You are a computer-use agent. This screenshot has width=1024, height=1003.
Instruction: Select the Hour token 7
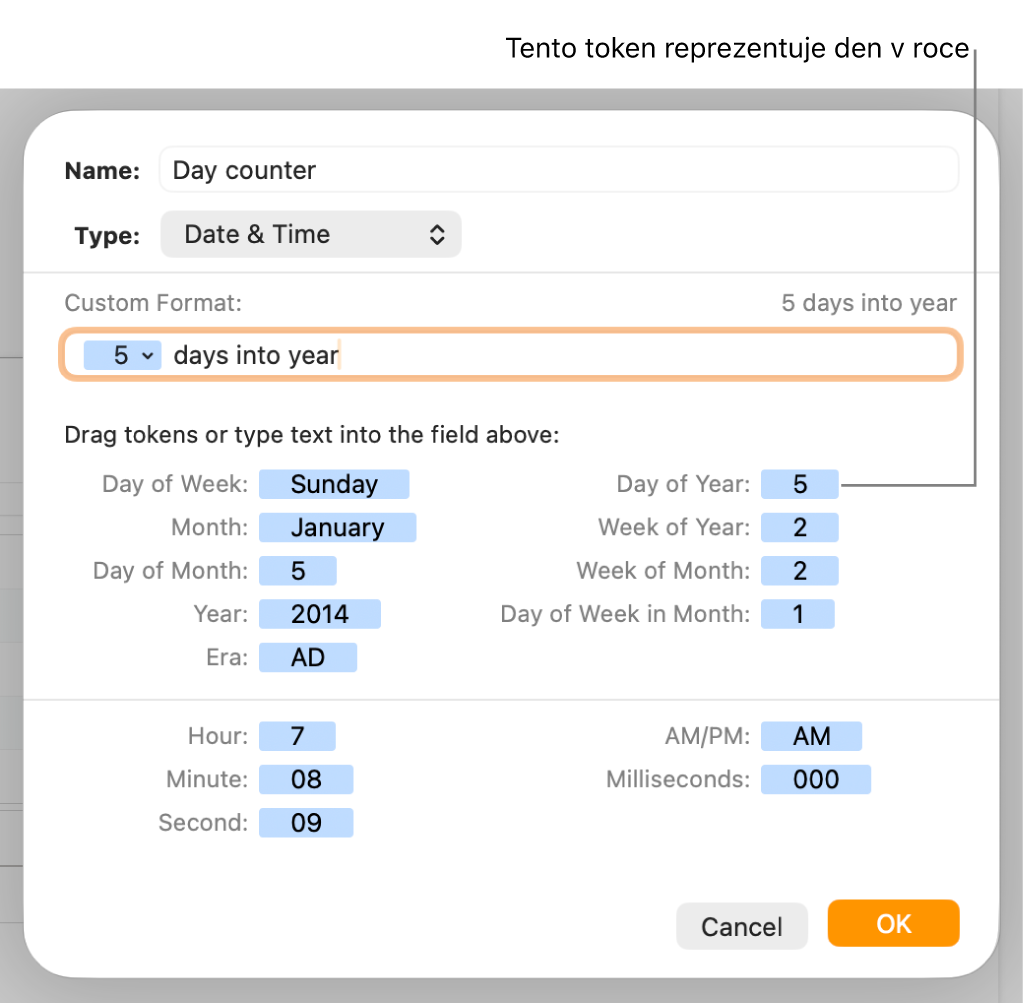pos(297,737)
